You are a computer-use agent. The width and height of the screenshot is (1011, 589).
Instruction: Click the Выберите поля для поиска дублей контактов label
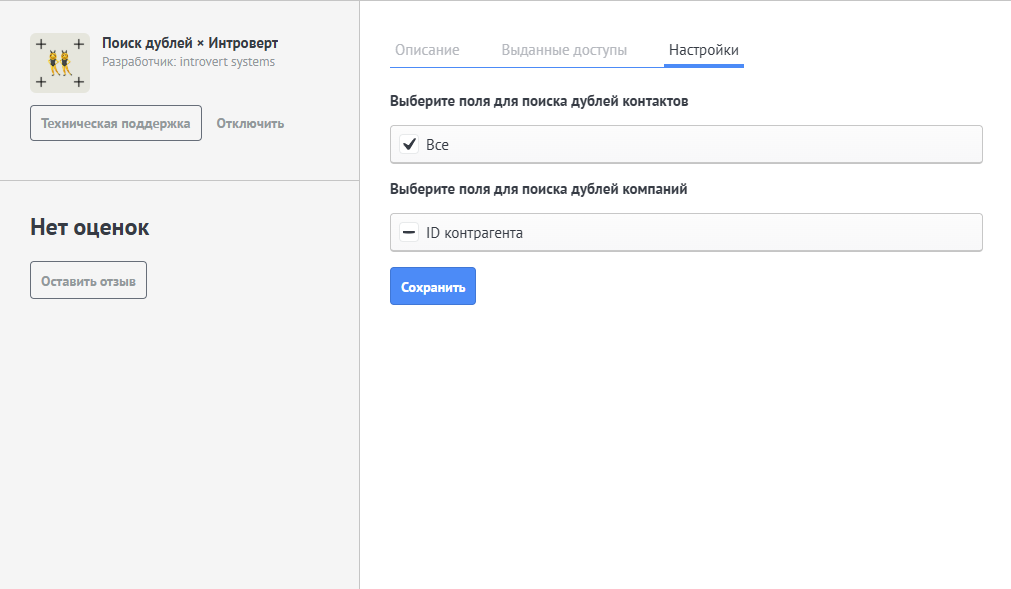point(539,101)
